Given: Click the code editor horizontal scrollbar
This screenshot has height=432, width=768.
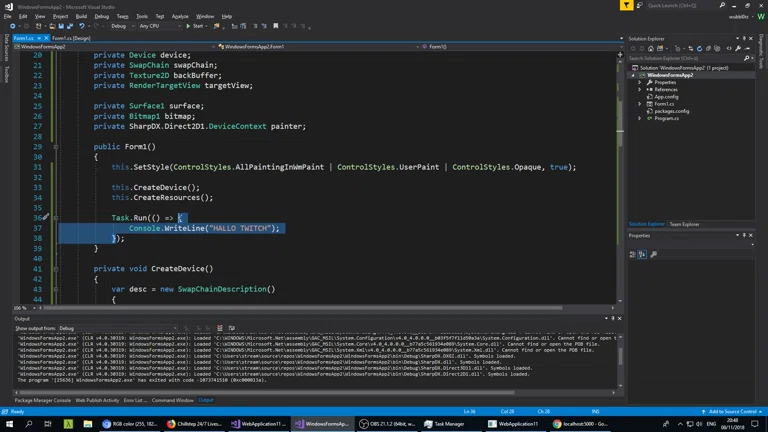Looking at the screenshot, I should 302,308.
